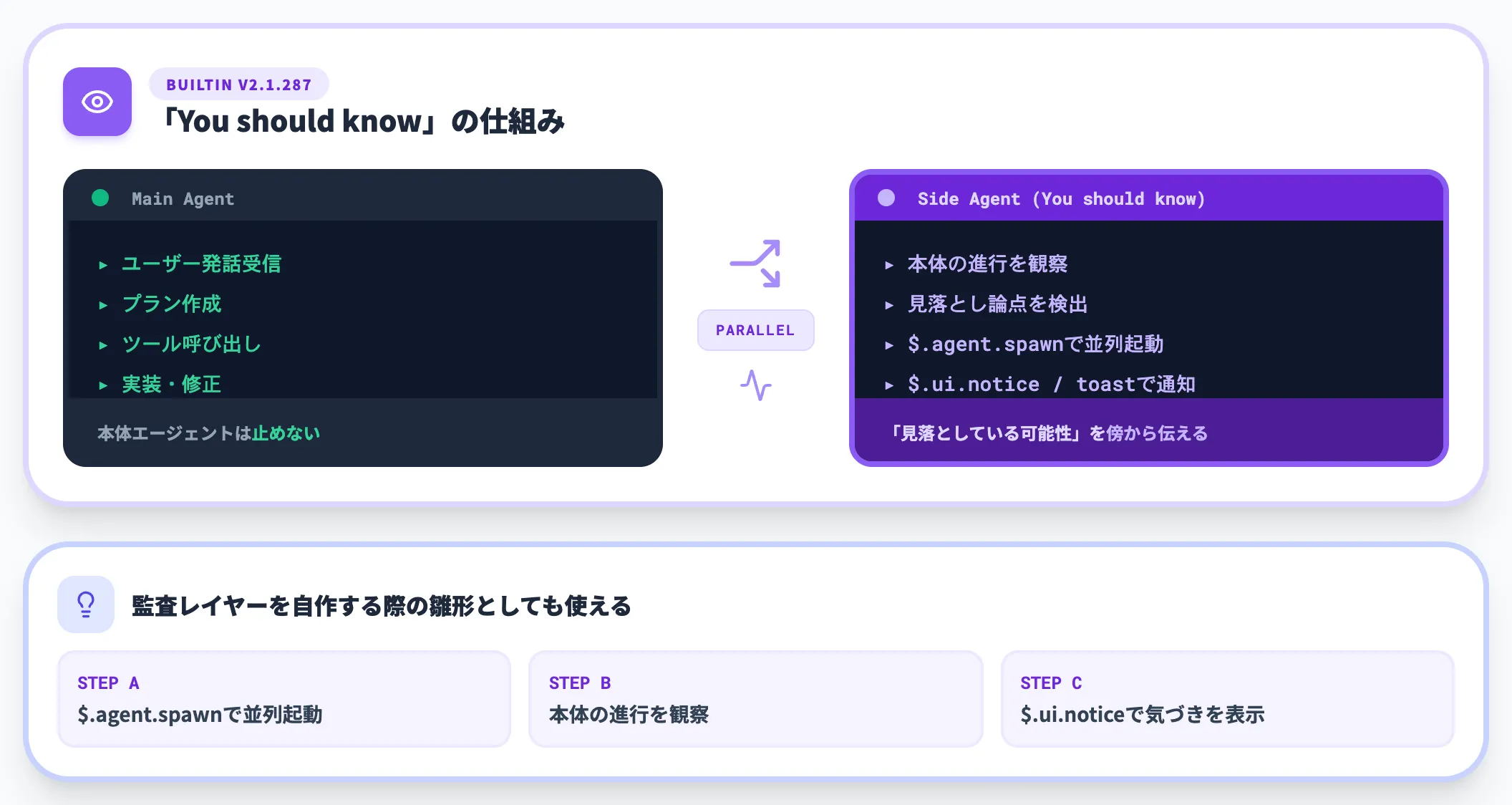
Task: Open the STEP C card
Action: pyautogui.click(x=1227, y=699)
